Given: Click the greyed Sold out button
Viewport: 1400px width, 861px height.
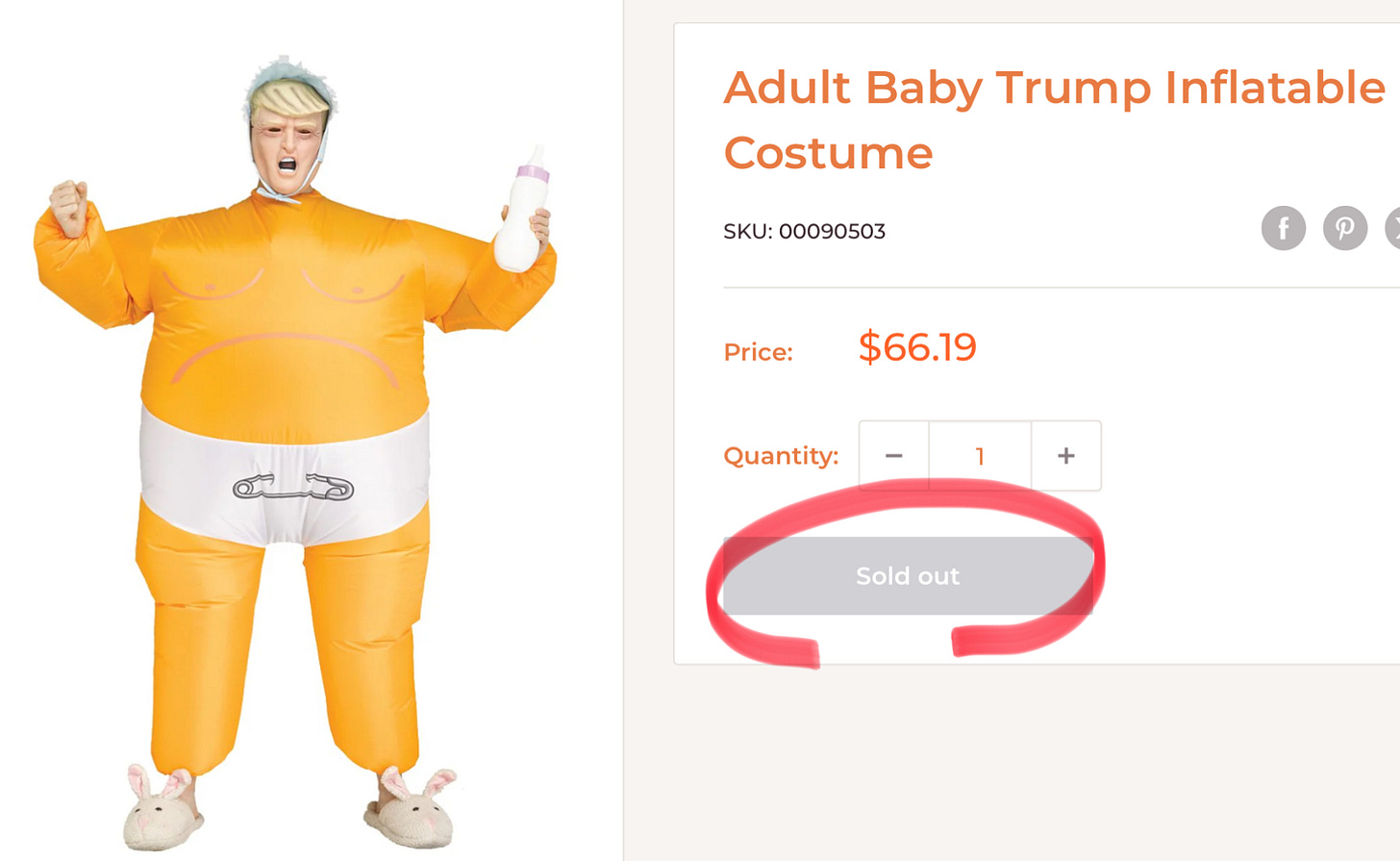Looking at the screenshot, I should pyautogui.click(x=908, y=575).
